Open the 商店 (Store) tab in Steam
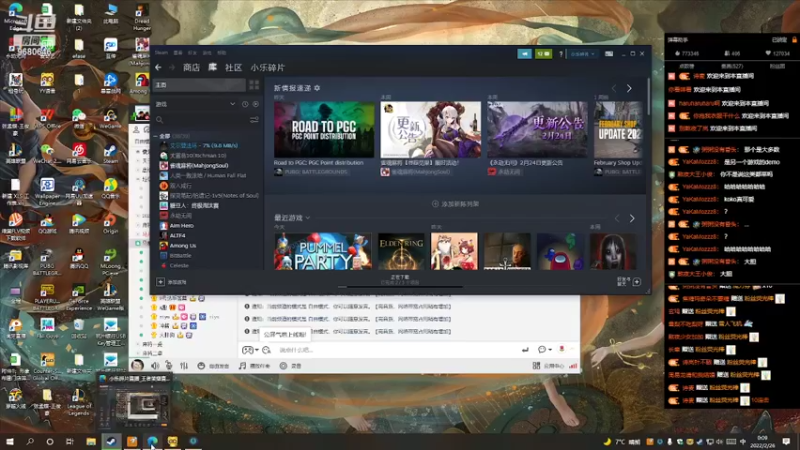The width and height of the screenshot is (800, 450). [191, 67]
